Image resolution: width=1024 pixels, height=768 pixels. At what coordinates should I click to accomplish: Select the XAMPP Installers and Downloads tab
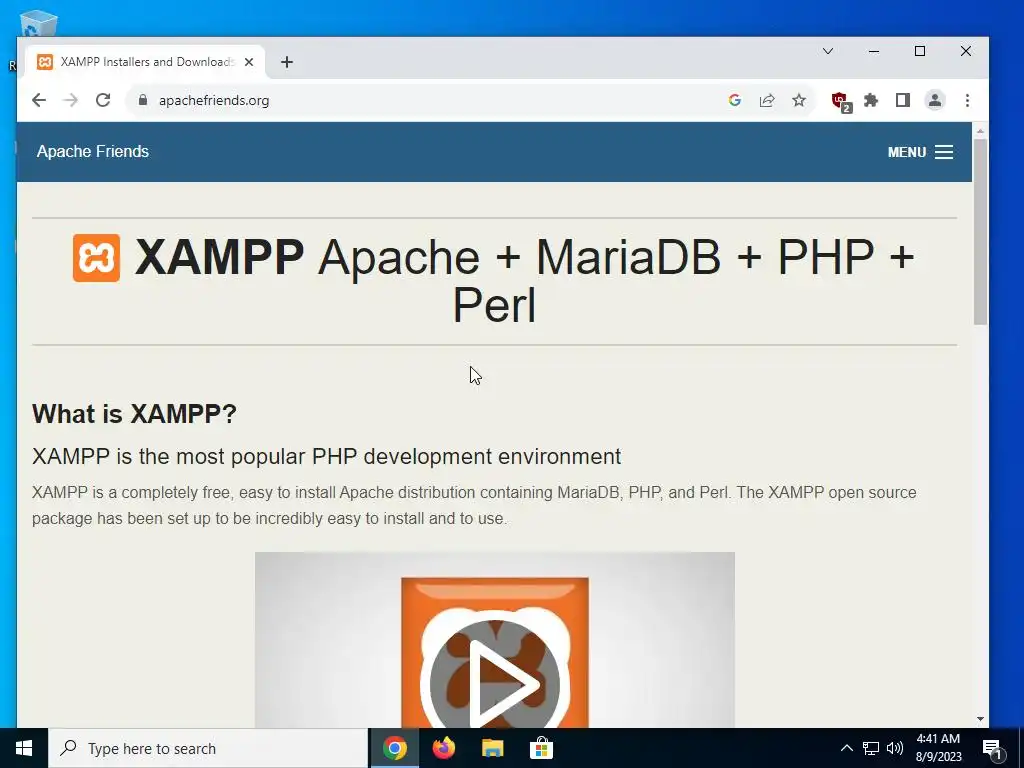(144, 62)
